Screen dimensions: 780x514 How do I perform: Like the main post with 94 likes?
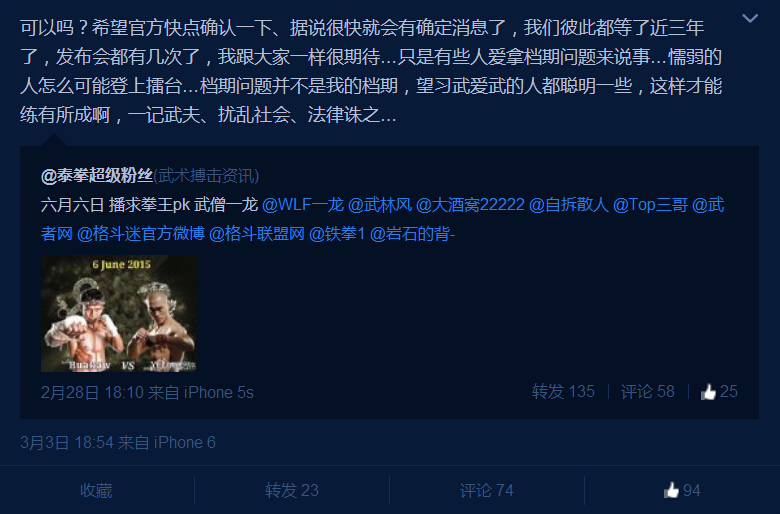coord(682,491)
